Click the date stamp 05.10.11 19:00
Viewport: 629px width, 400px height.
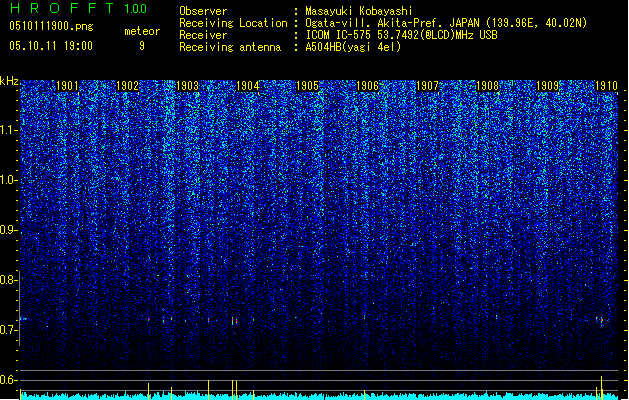click(51, 46)
